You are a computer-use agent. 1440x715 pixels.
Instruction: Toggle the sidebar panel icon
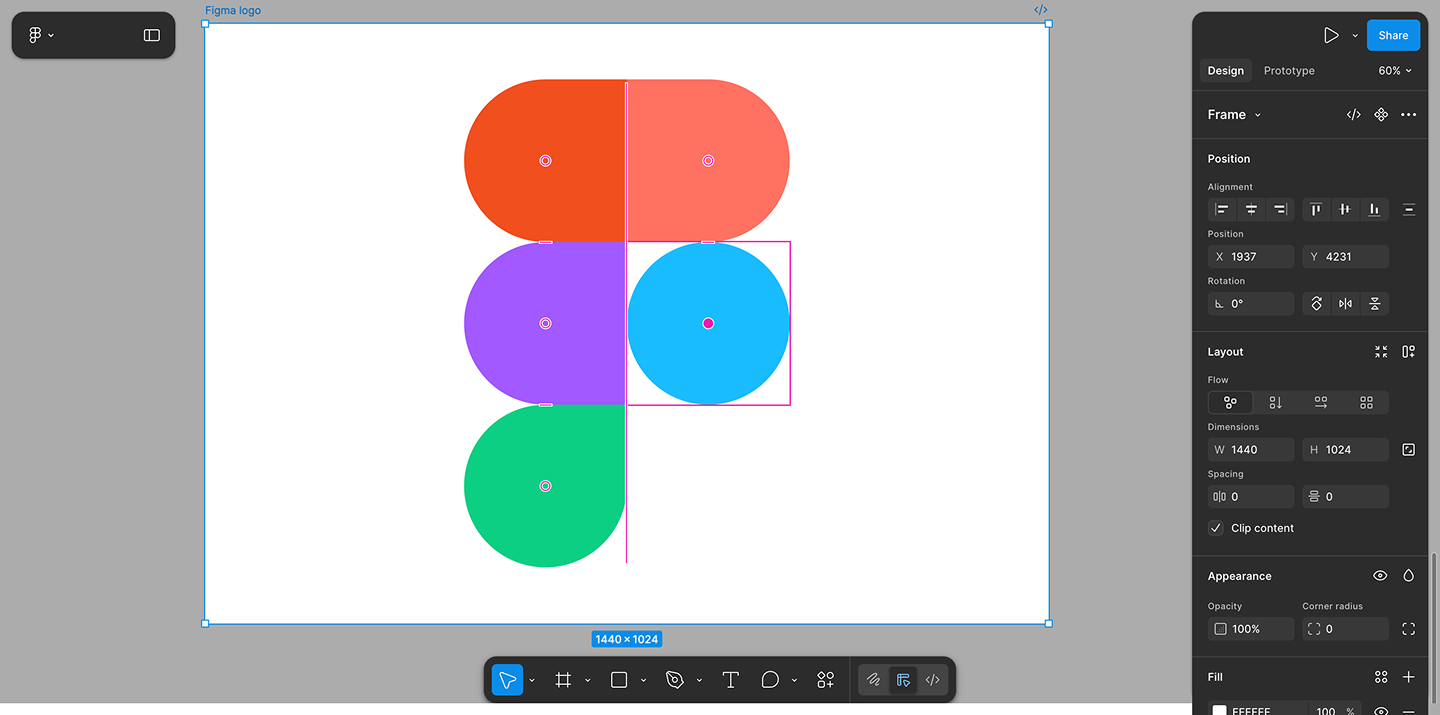click(x=152, y=35)
